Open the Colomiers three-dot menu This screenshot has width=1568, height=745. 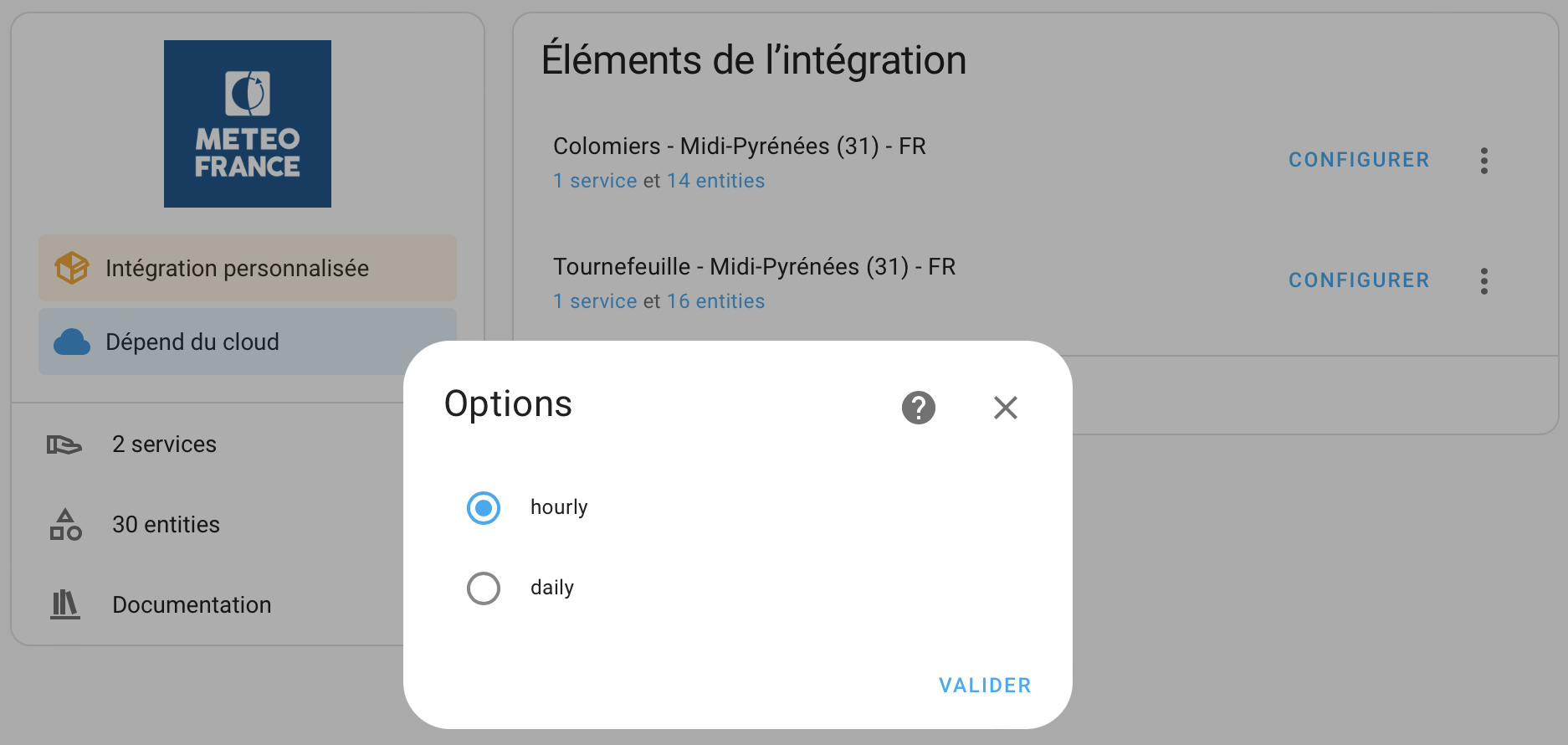click(1483, 161)
